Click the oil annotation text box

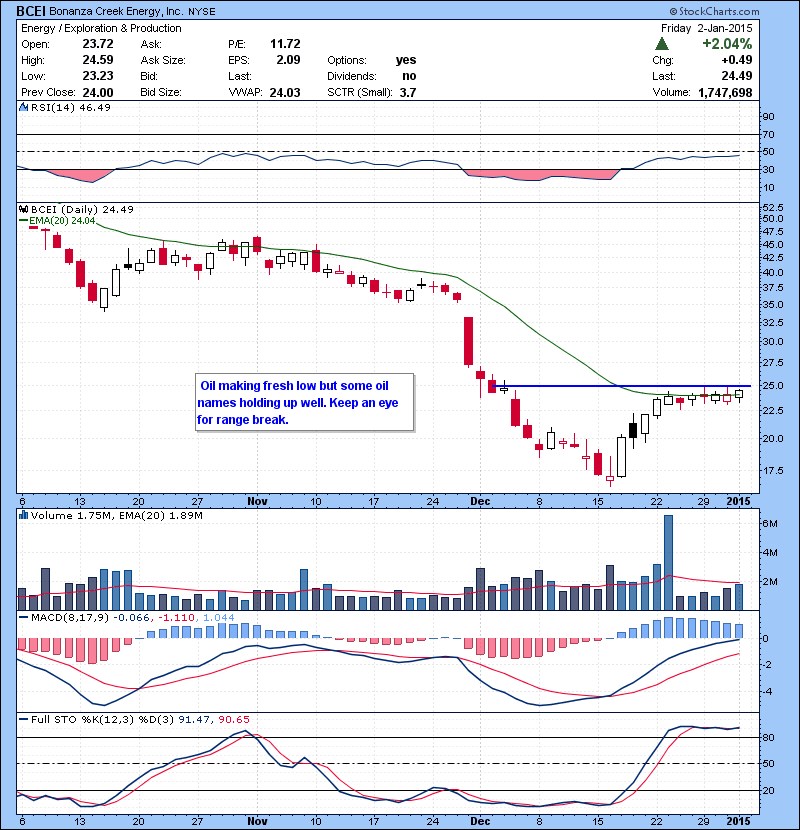tap(304, 402)
